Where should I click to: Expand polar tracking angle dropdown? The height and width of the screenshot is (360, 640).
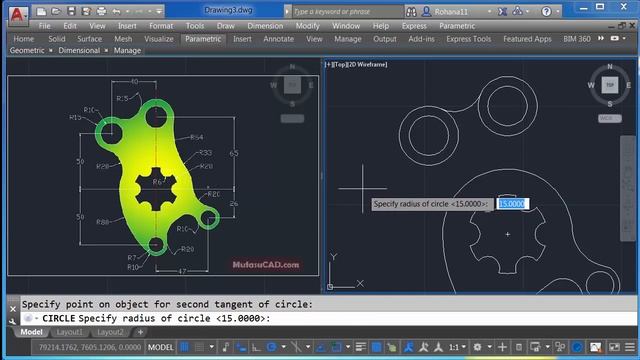click(x=283, y=347)
